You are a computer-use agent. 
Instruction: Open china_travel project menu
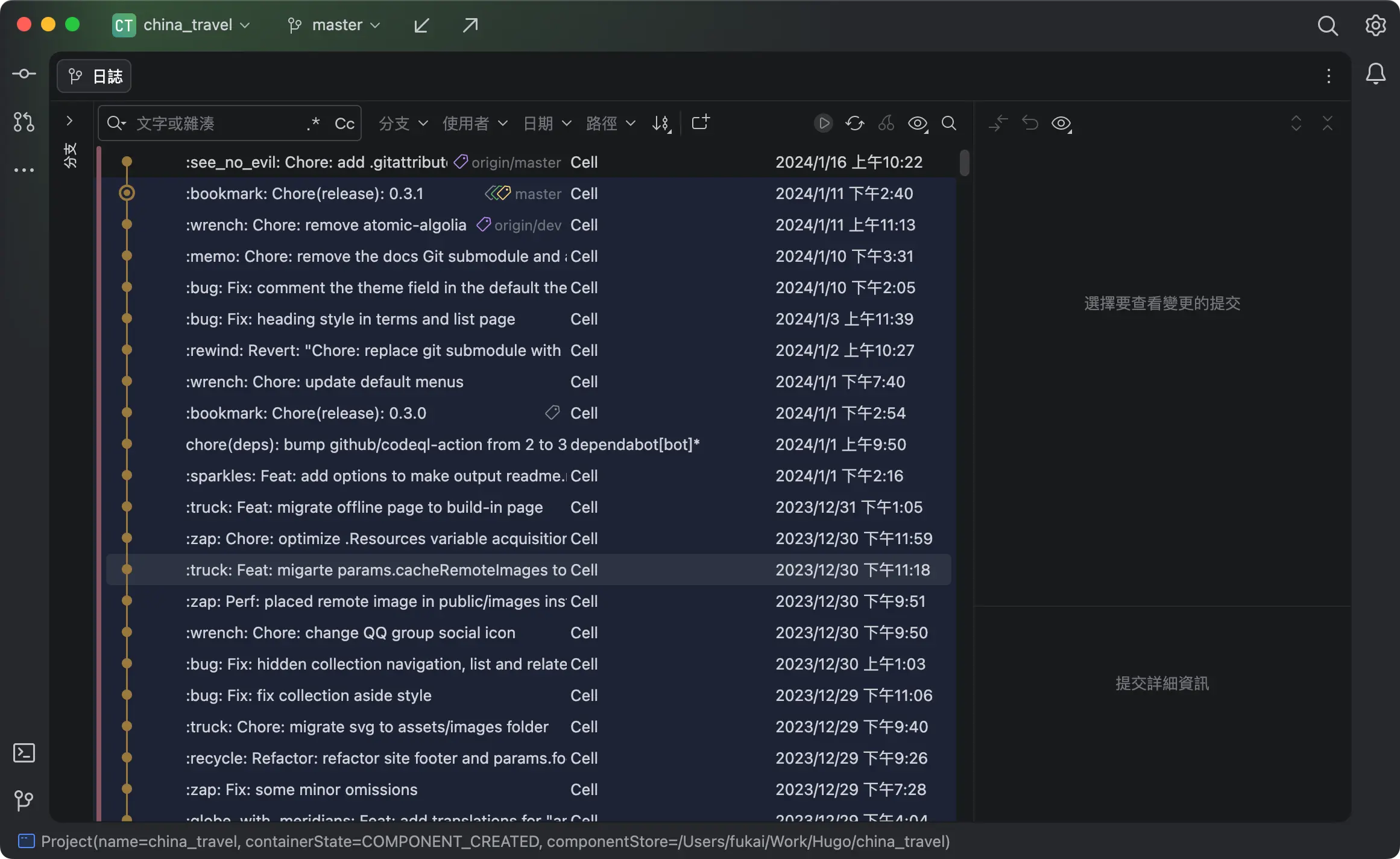tap(181, 25)
